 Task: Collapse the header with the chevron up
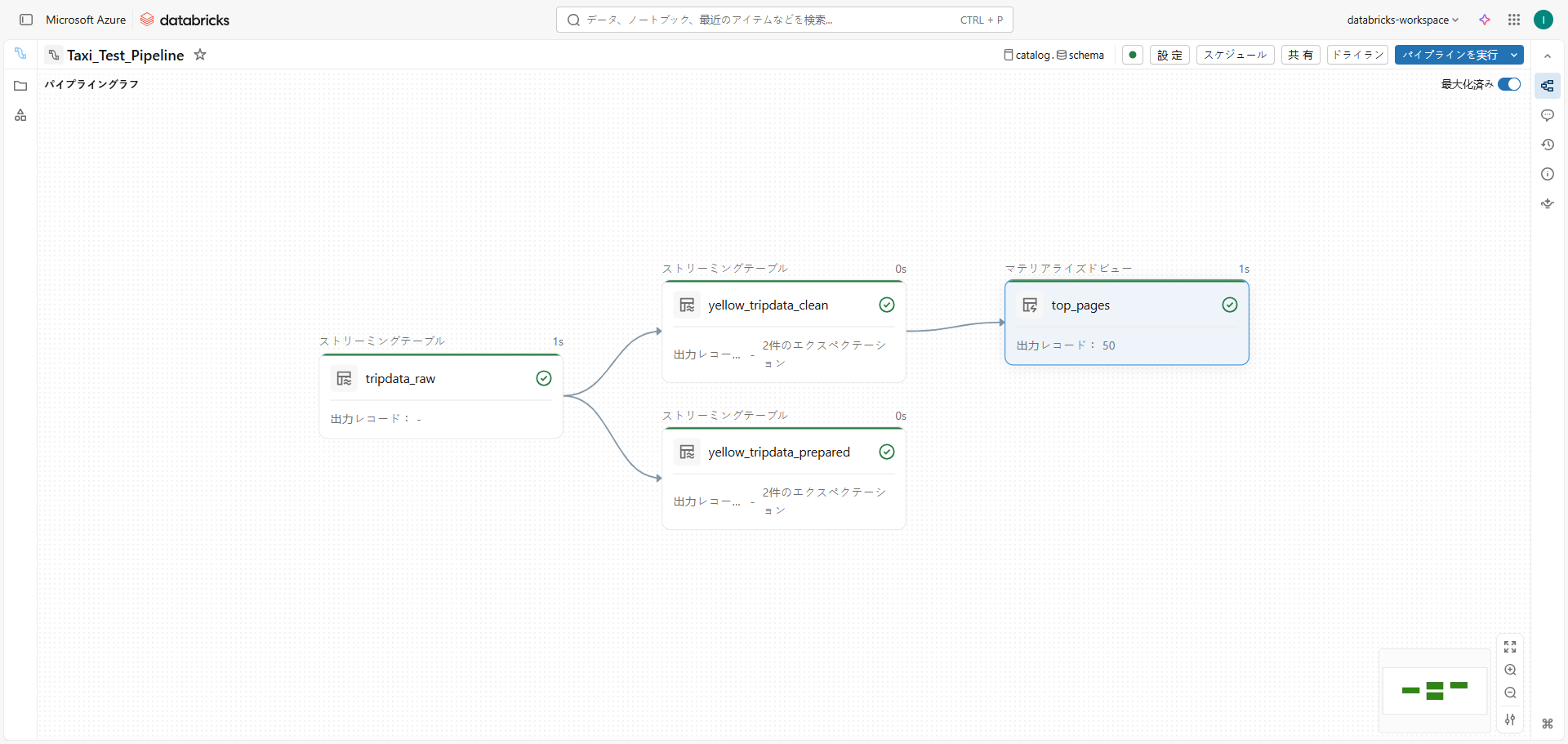coord(1548,56)
